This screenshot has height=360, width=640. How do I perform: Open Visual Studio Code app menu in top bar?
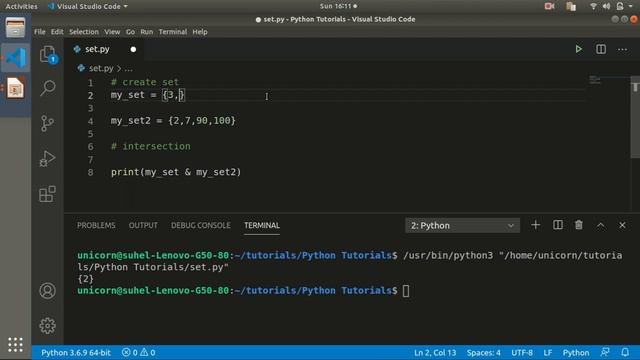coord(87,6)
